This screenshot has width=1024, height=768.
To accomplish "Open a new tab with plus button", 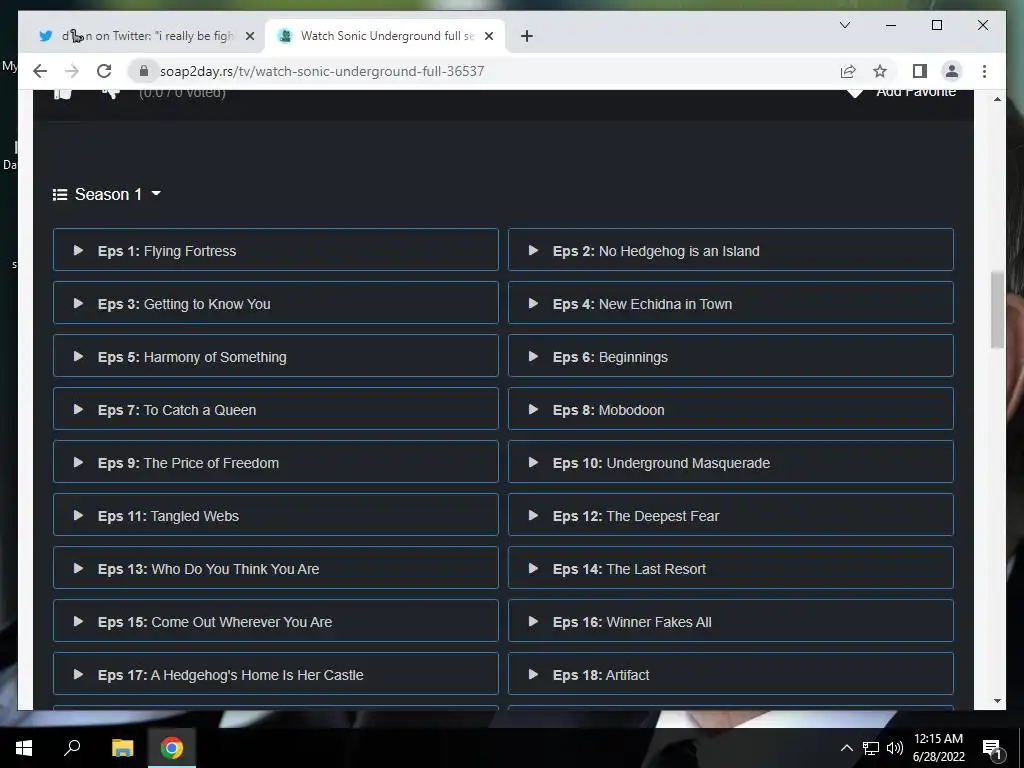I will tap(527, 36).
